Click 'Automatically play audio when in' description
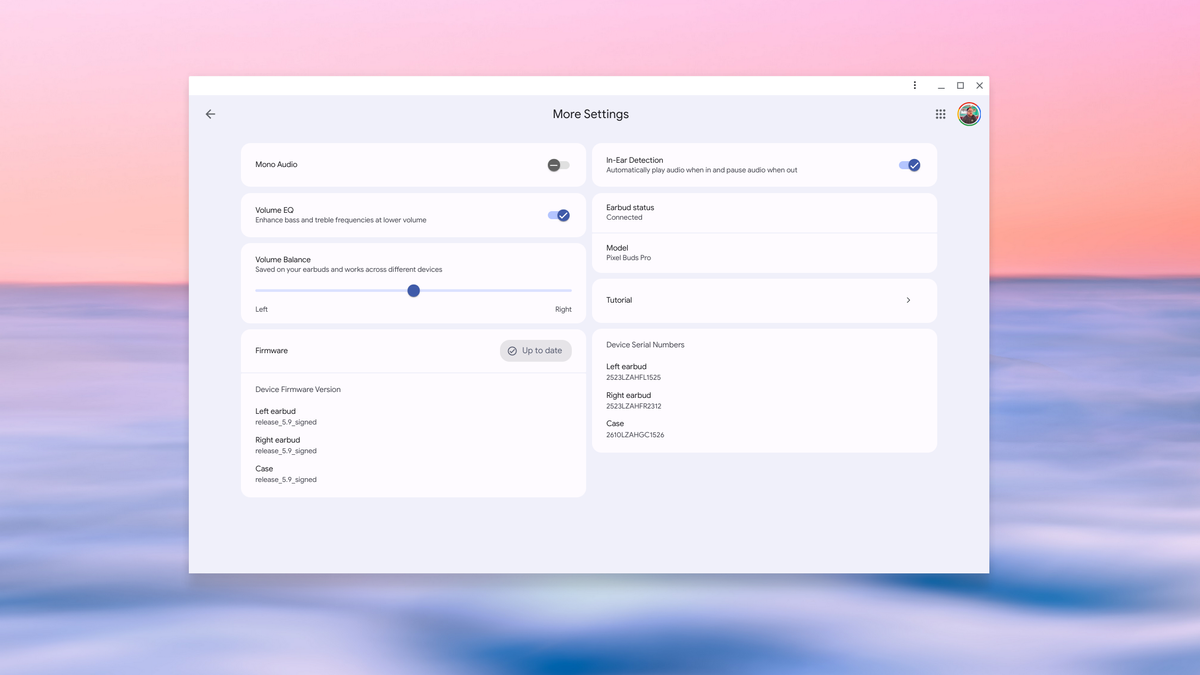This screenshot has height=675, width=1200. 702,170
